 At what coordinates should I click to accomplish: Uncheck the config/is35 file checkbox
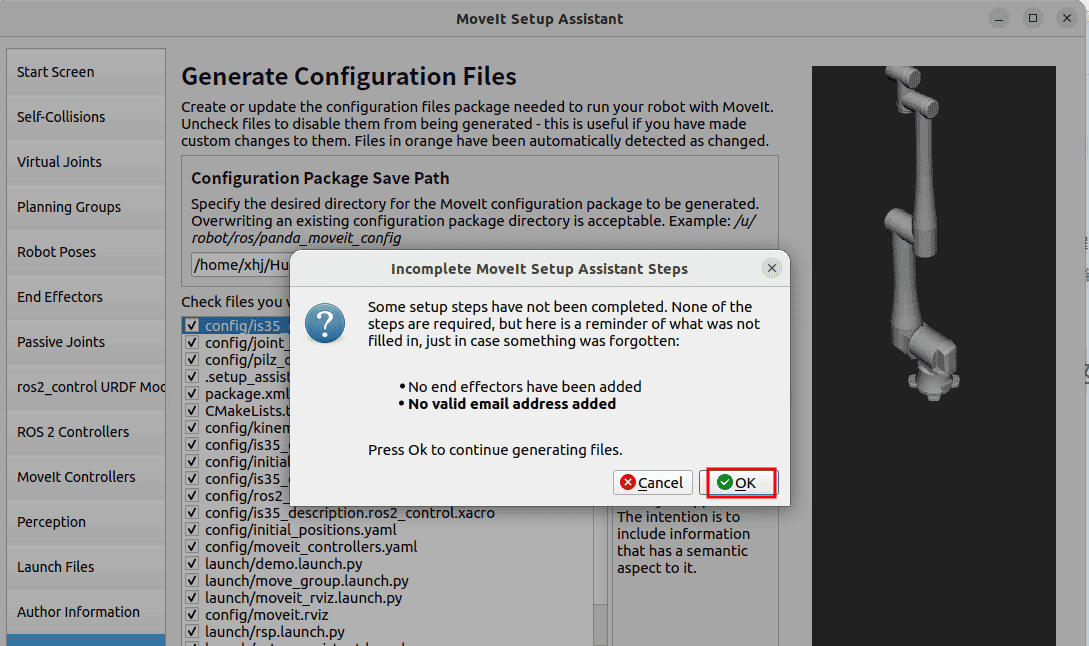(x=192, y=326)
